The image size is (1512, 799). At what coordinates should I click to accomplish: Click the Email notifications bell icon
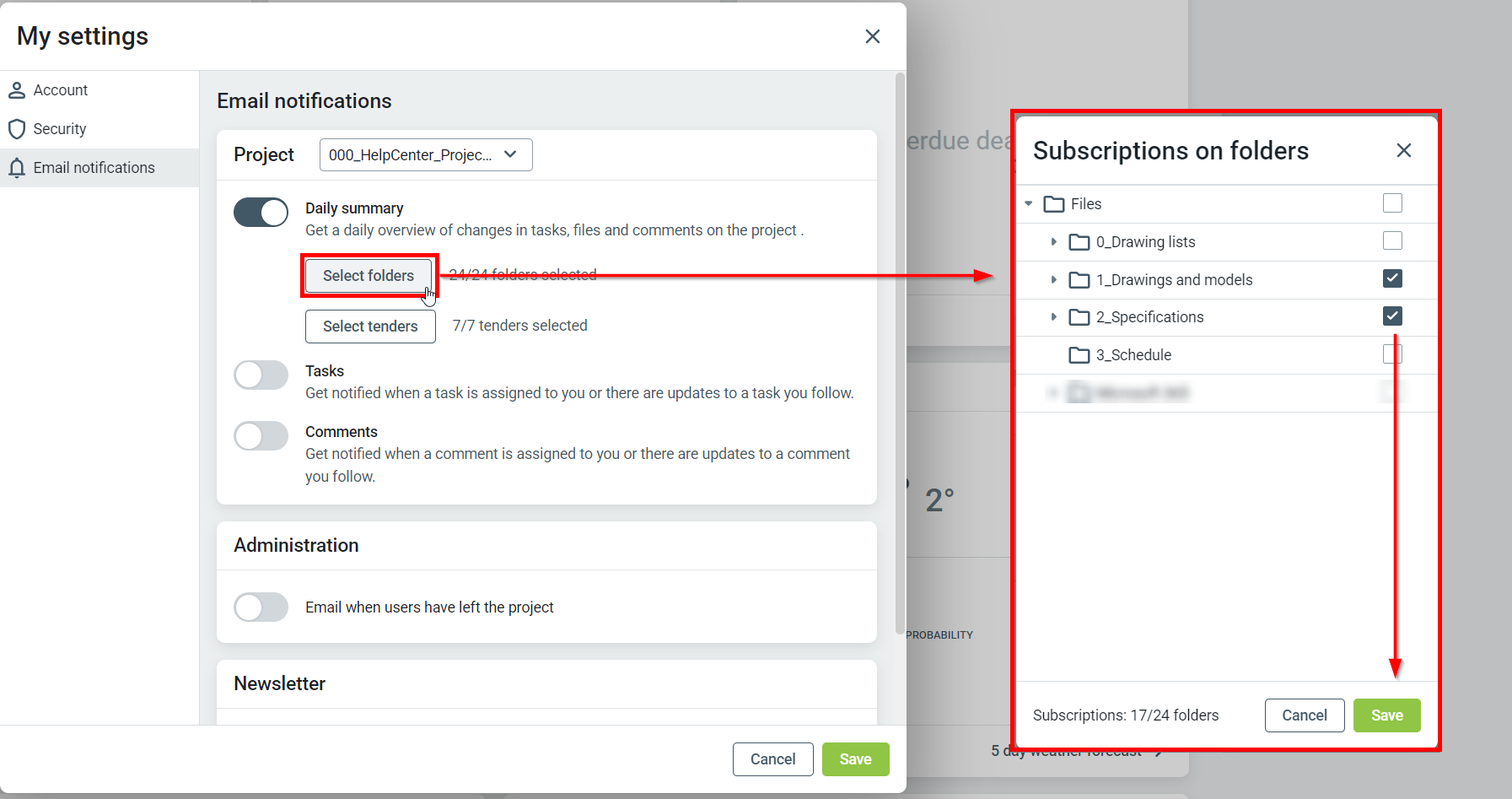[16, 168]
